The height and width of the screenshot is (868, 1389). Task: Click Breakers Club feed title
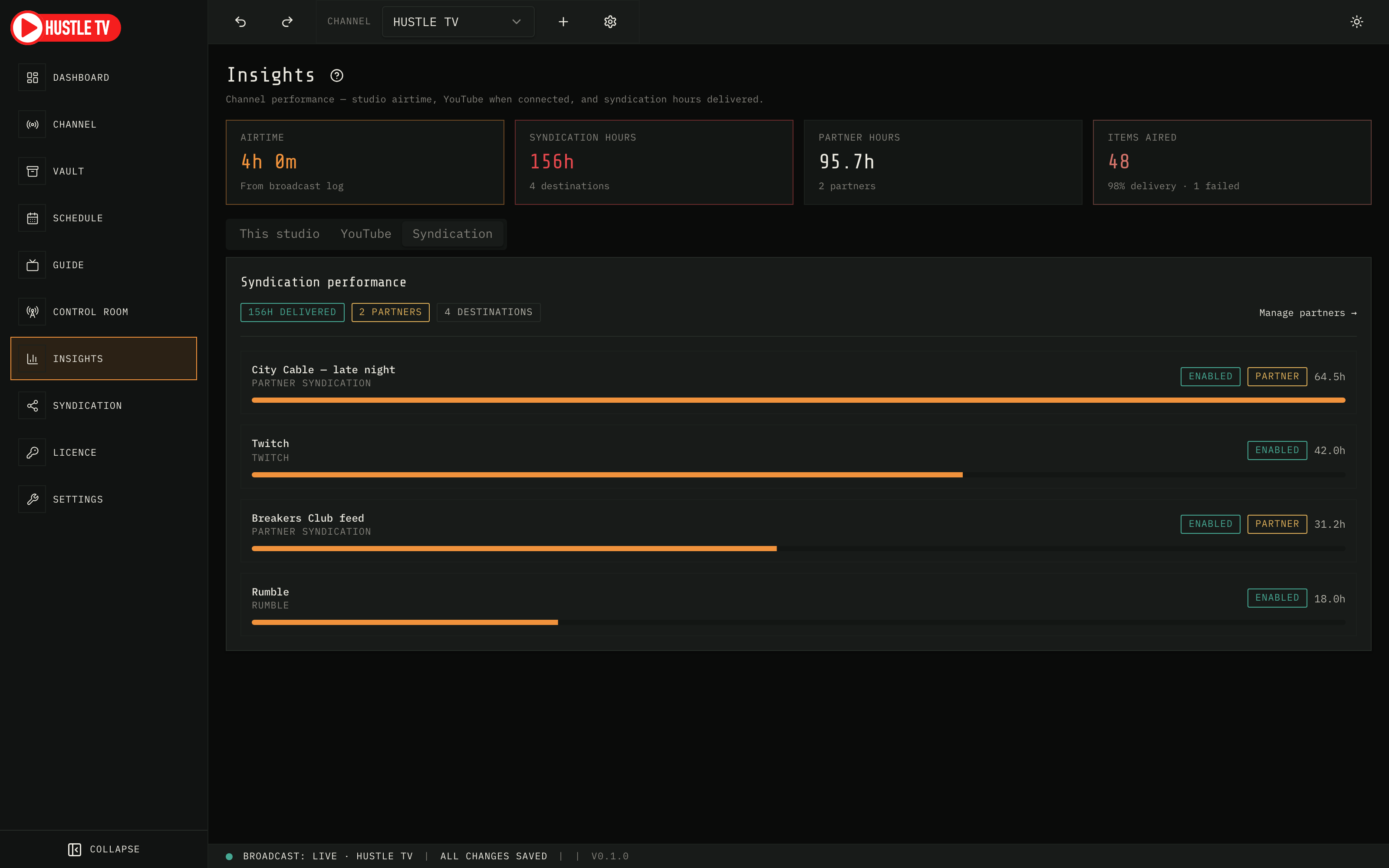coord(308,518)
